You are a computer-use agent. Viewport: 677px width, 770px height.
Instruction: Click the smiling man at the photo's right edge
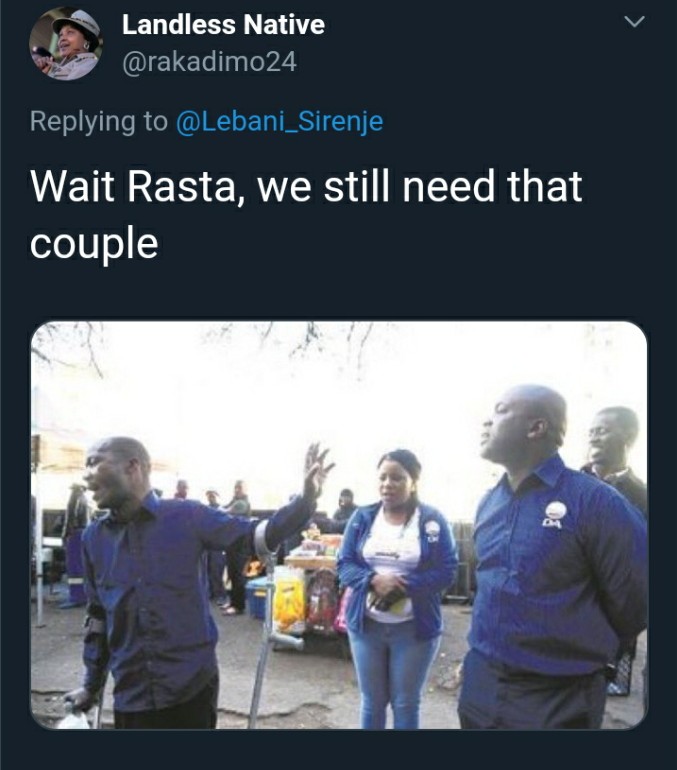coord(616,457)
